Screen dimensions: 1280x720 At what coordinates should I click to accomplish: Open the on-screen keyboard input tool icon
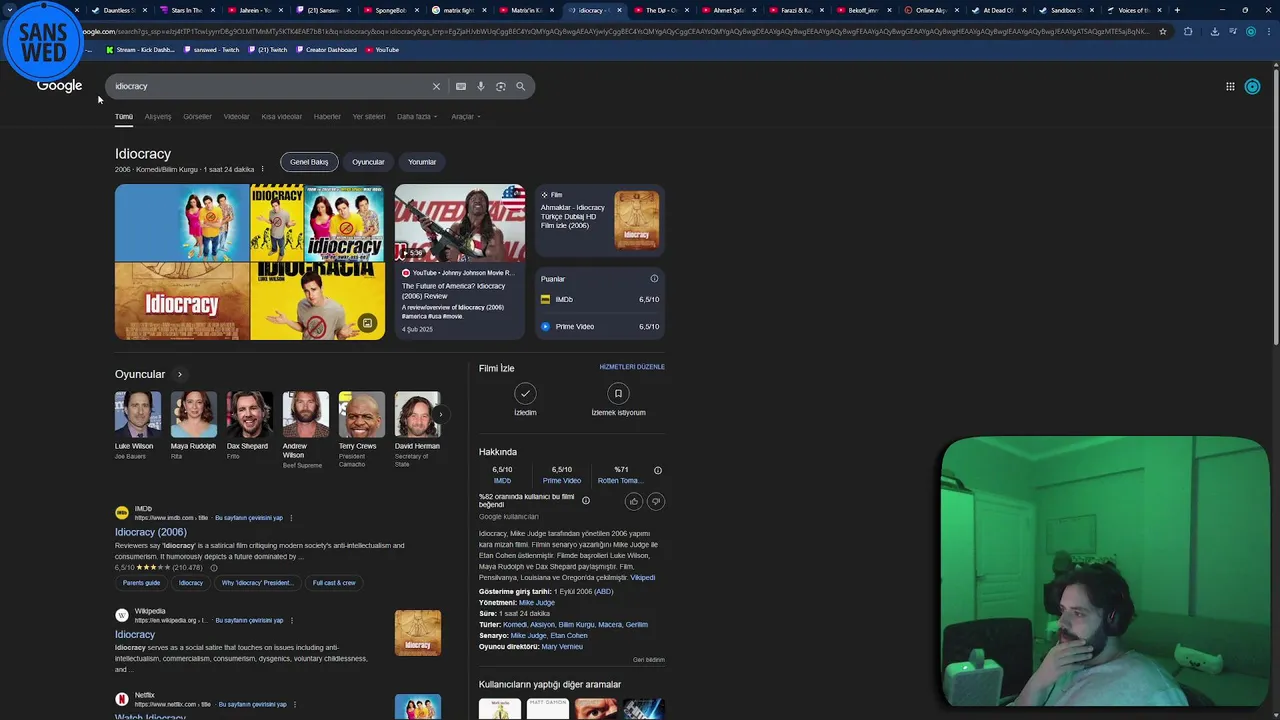461,86
